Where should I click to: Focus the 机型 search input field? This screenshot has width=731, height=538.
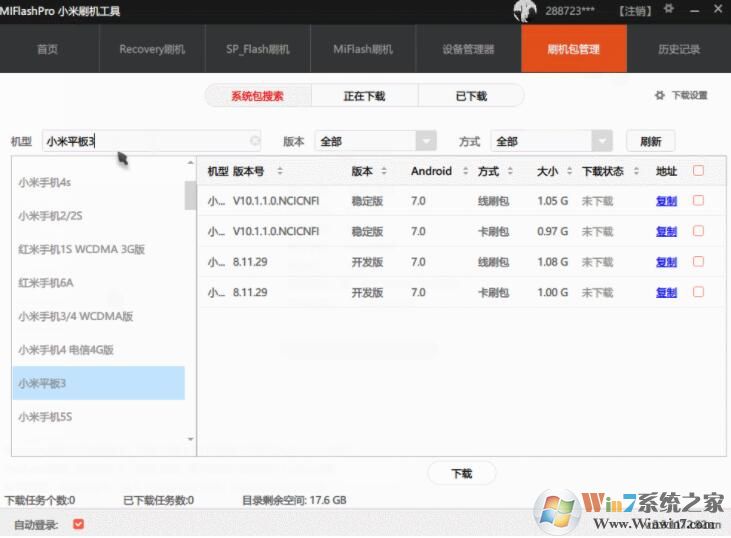pyautogui.click(x=151, y=141)
